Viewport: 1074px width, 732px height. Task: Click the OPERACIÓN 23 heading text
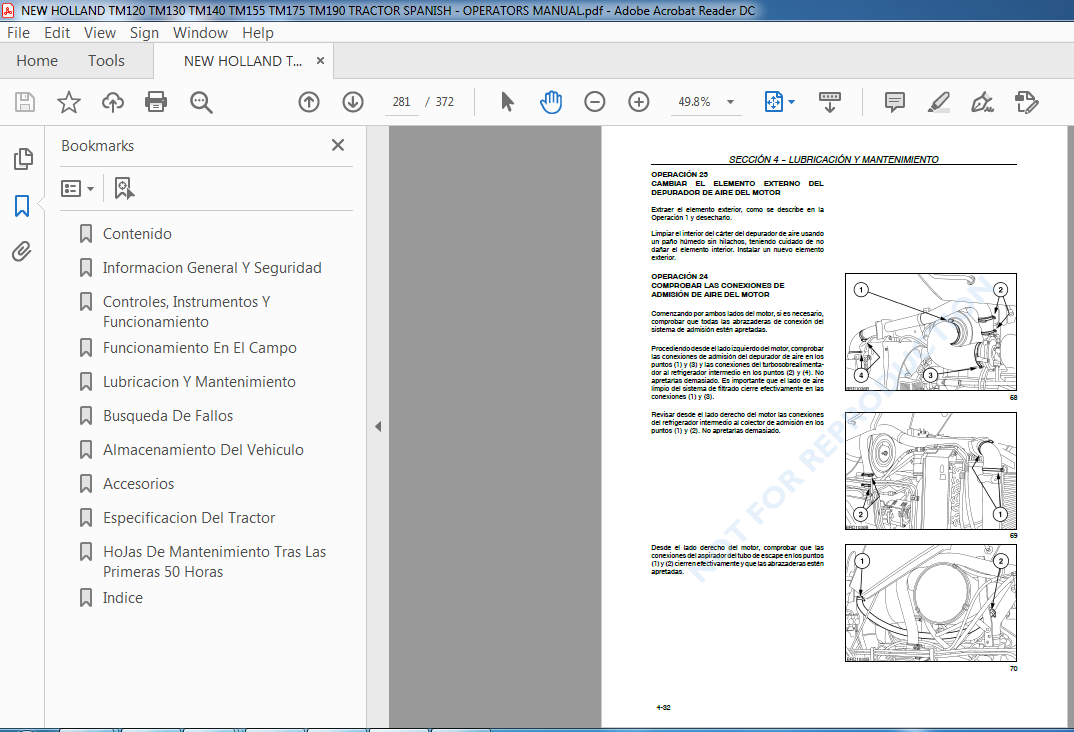[x=679, y=175]
